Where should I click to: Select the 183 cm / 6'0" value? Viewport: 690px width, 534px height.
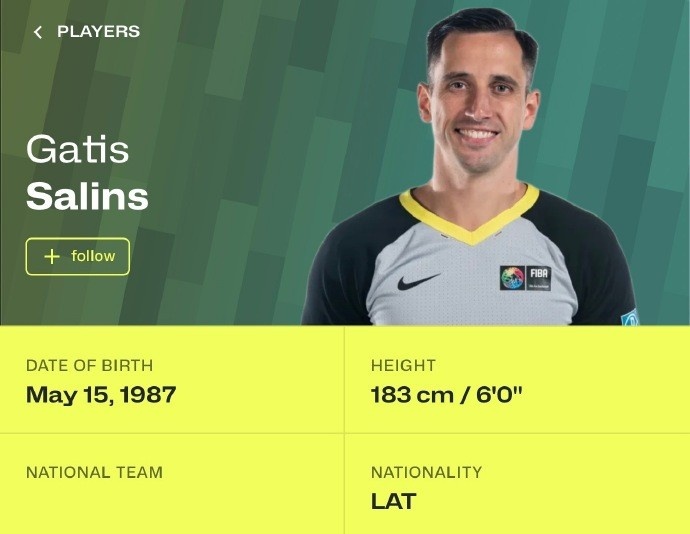446,394
